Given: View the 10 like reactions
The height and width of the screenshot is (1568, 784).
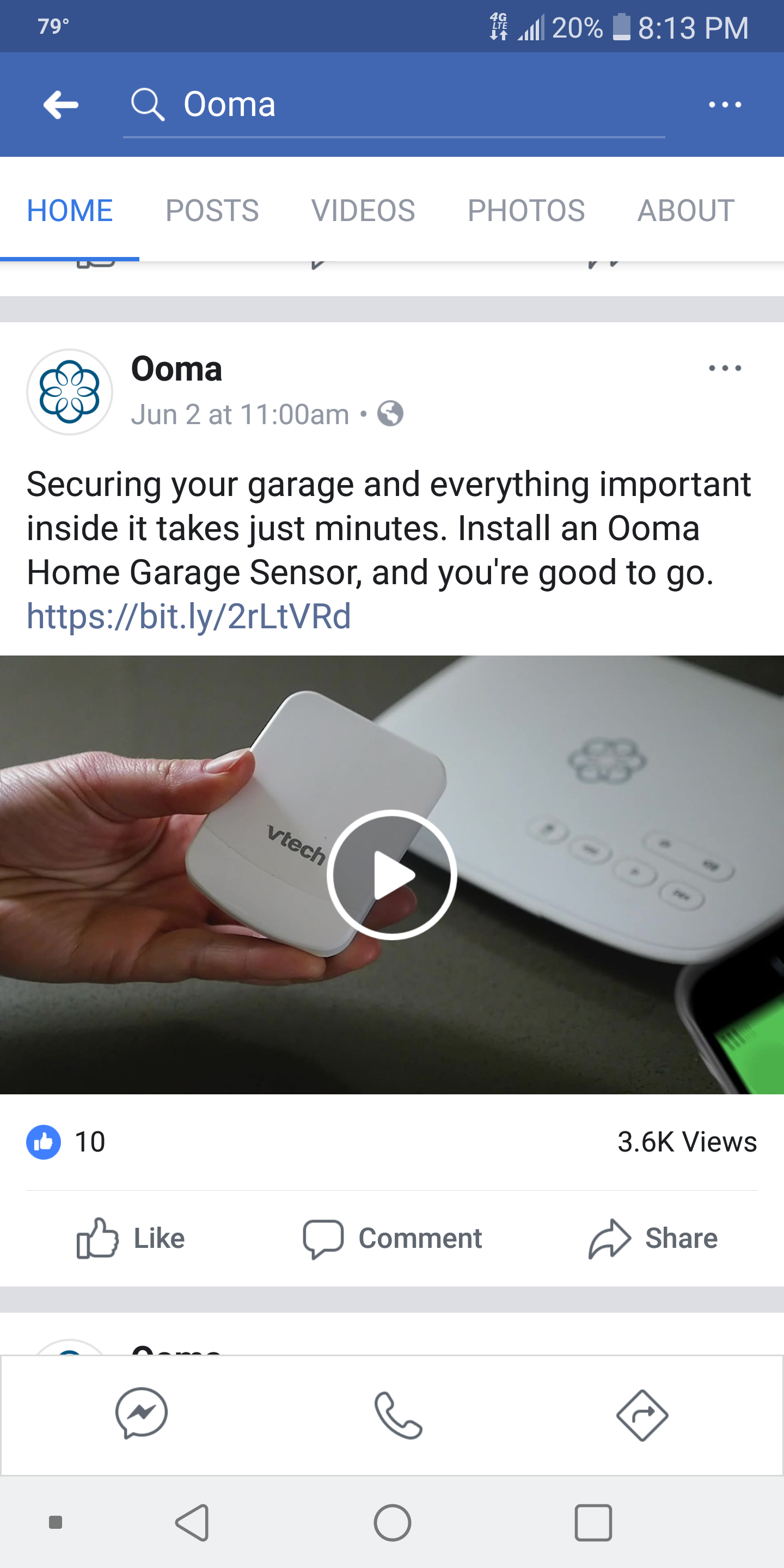Looking at the screenshot, I should click(66, 1142).
